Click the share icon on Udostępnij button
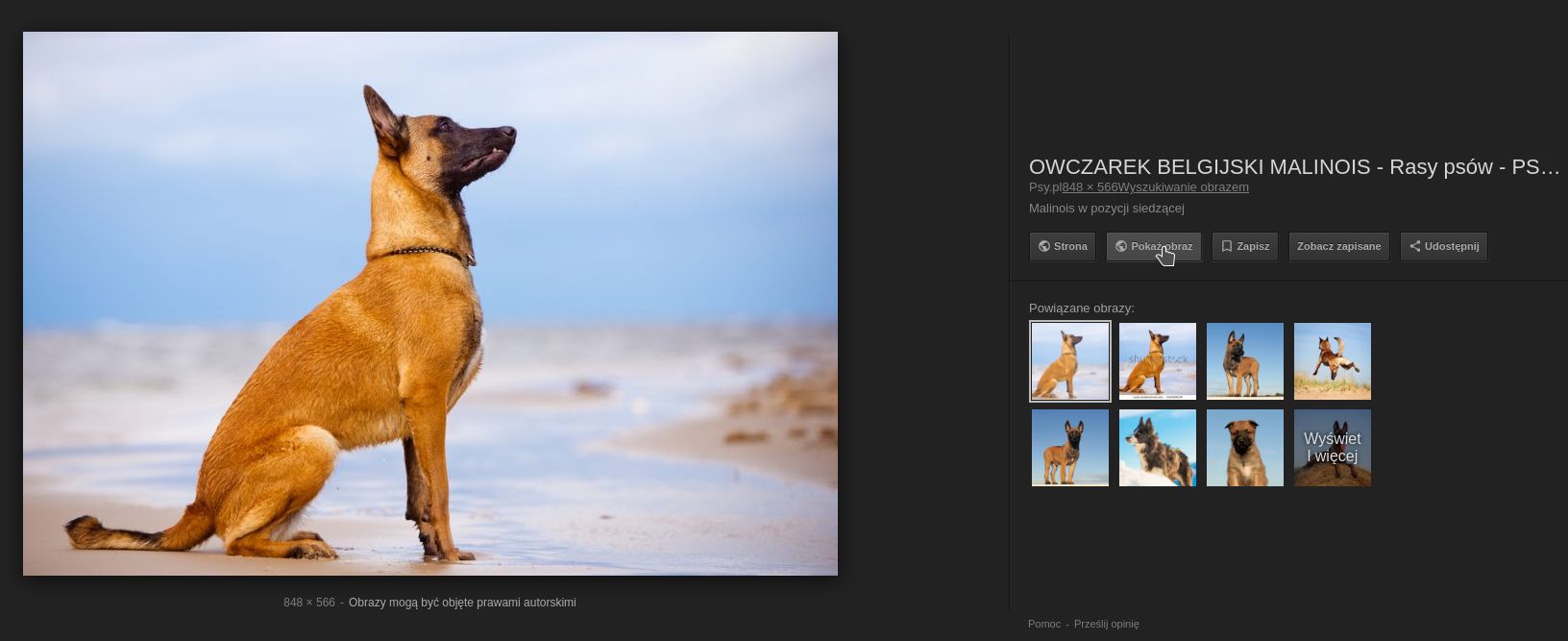The height and width of the screenshot is (641, 1568). click(1414, 246)
